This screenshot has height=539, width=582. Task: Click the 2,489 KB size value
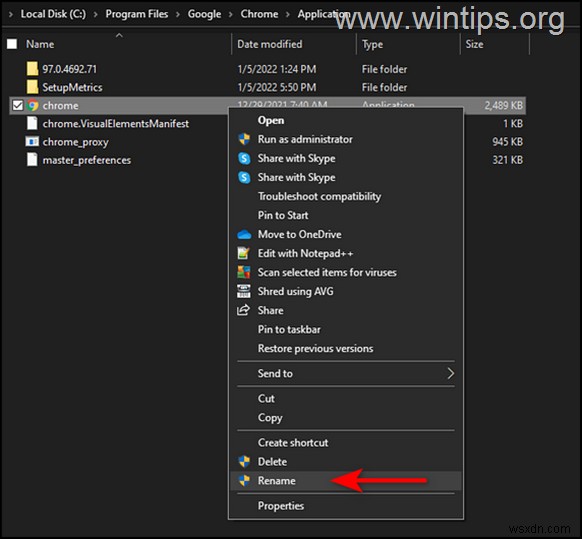[503, 105]
